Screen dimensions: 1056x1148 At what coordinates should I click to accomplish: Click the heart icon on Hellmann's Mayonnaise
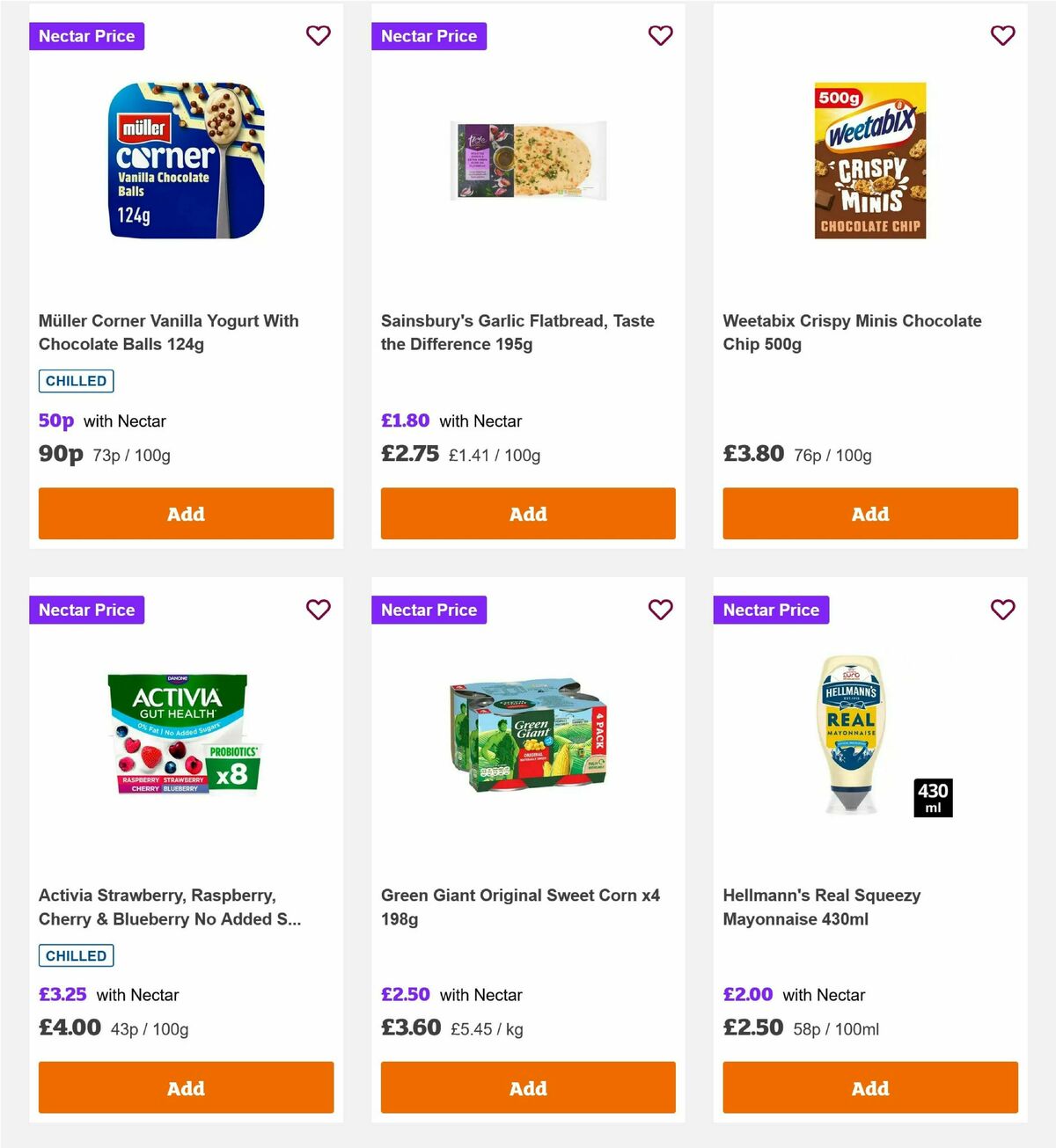1002,609
